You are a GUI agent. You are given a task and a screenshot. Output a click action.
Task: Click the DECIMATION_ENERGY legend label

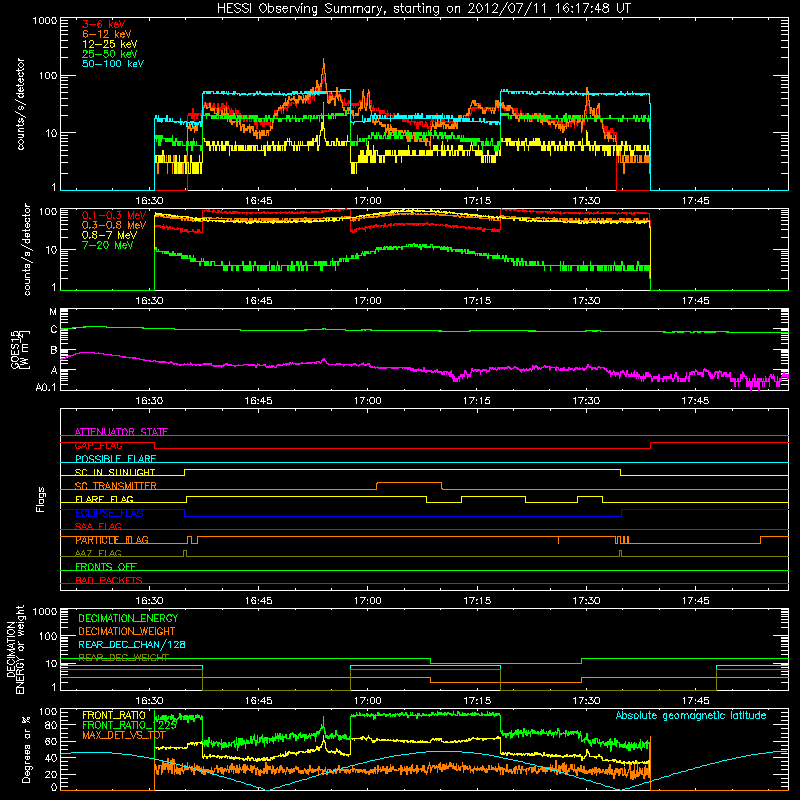pyautogui.click(x=128, y=618)
